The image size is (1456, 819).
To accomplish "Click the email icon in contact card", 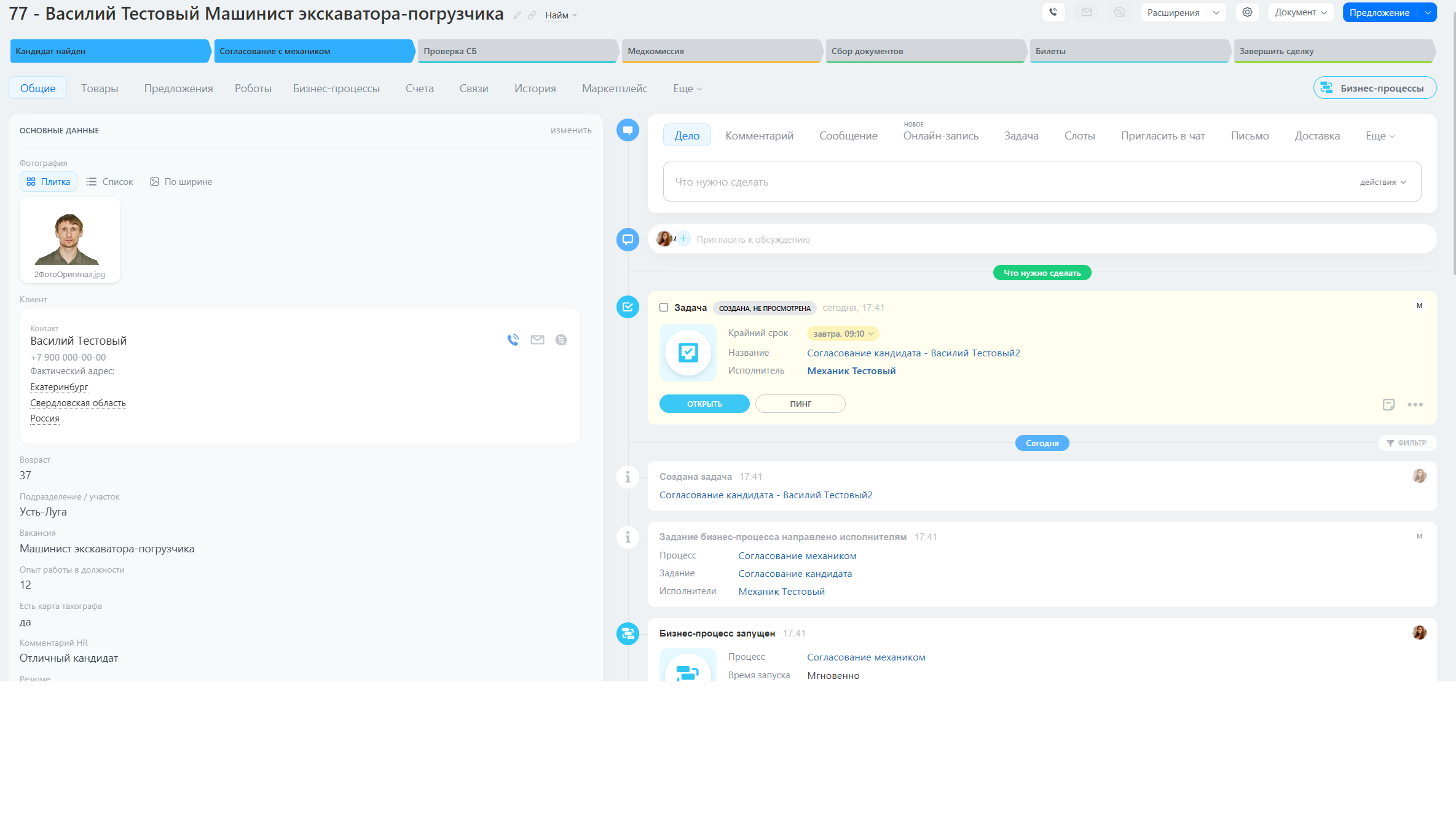I will click(x=537, y=340).
